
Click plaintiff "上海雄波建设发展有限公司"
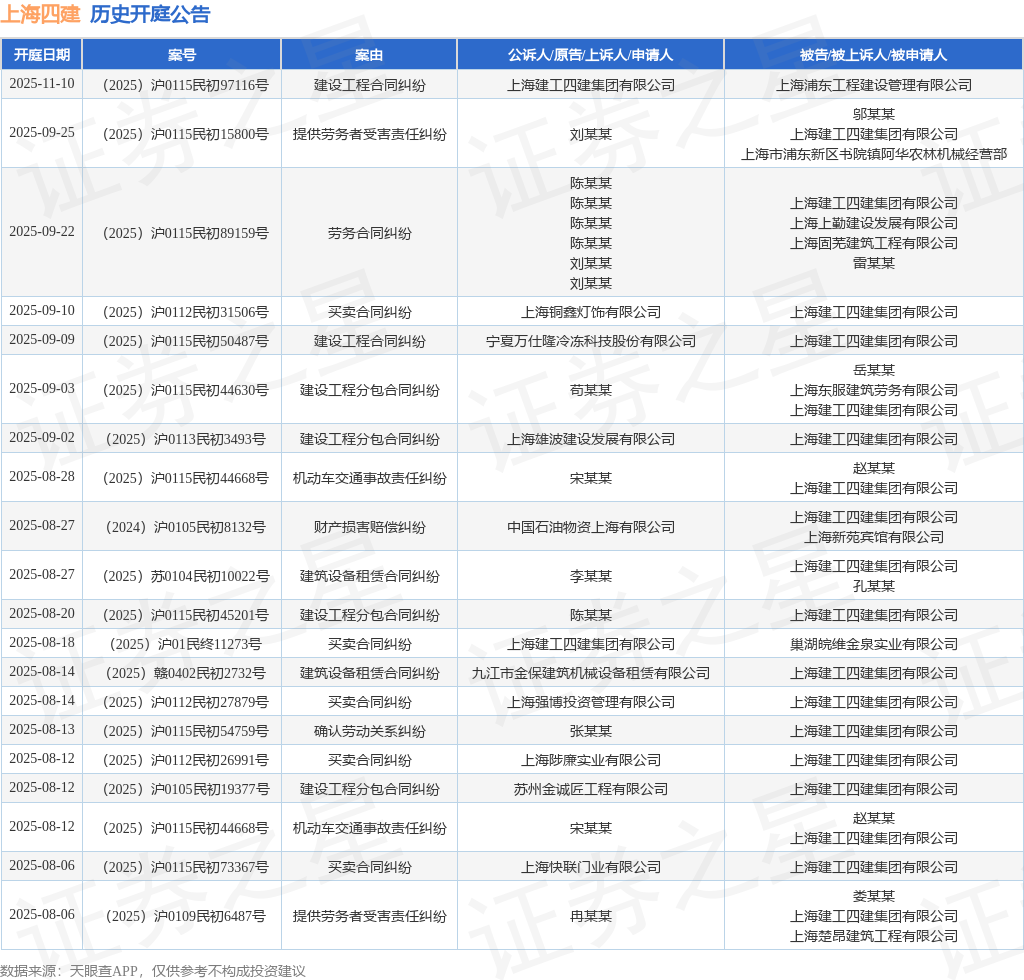(x=591, y=439)
